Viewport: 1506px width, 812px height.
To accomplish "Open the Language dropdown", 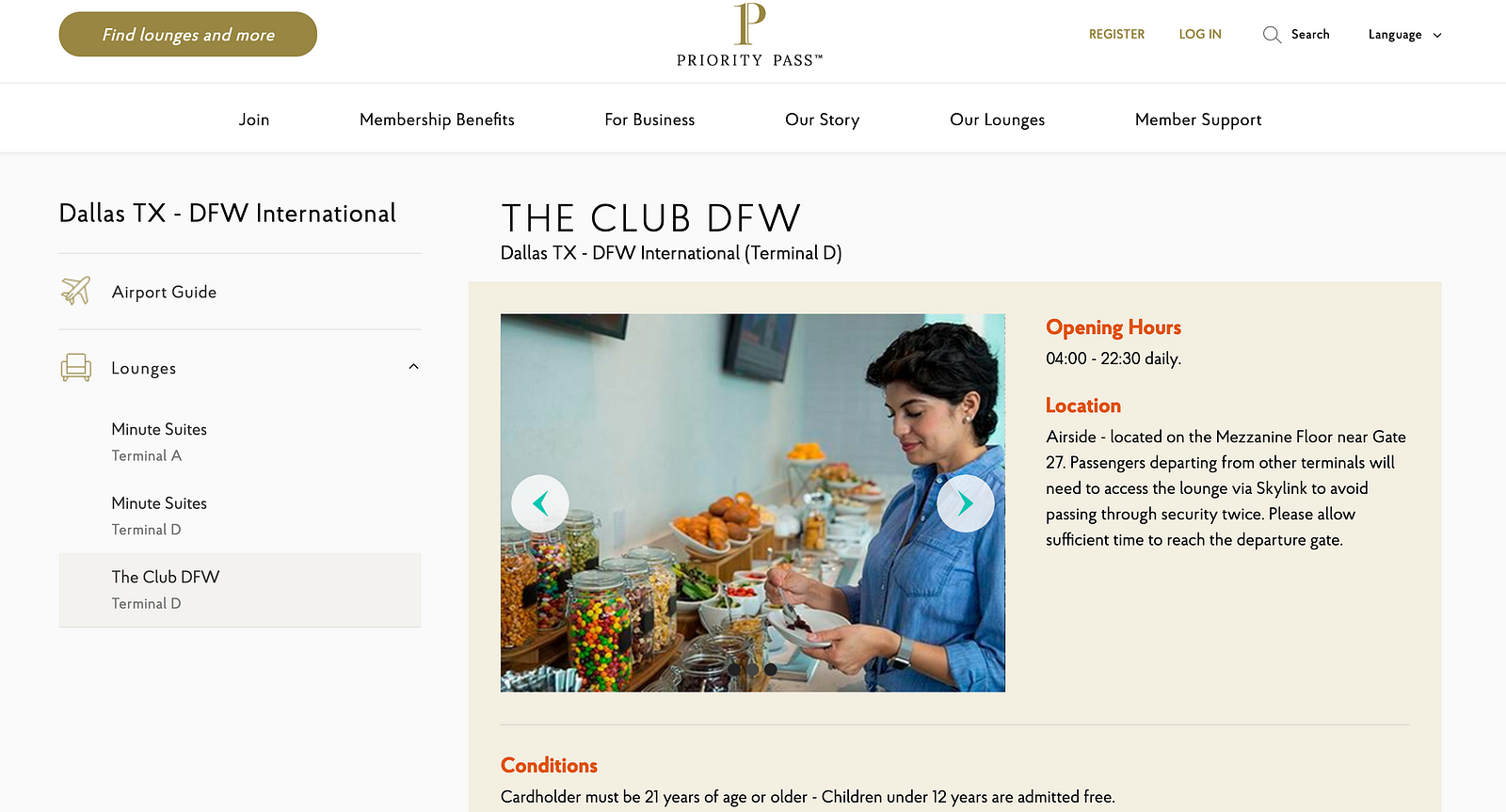I will 1404,35.
